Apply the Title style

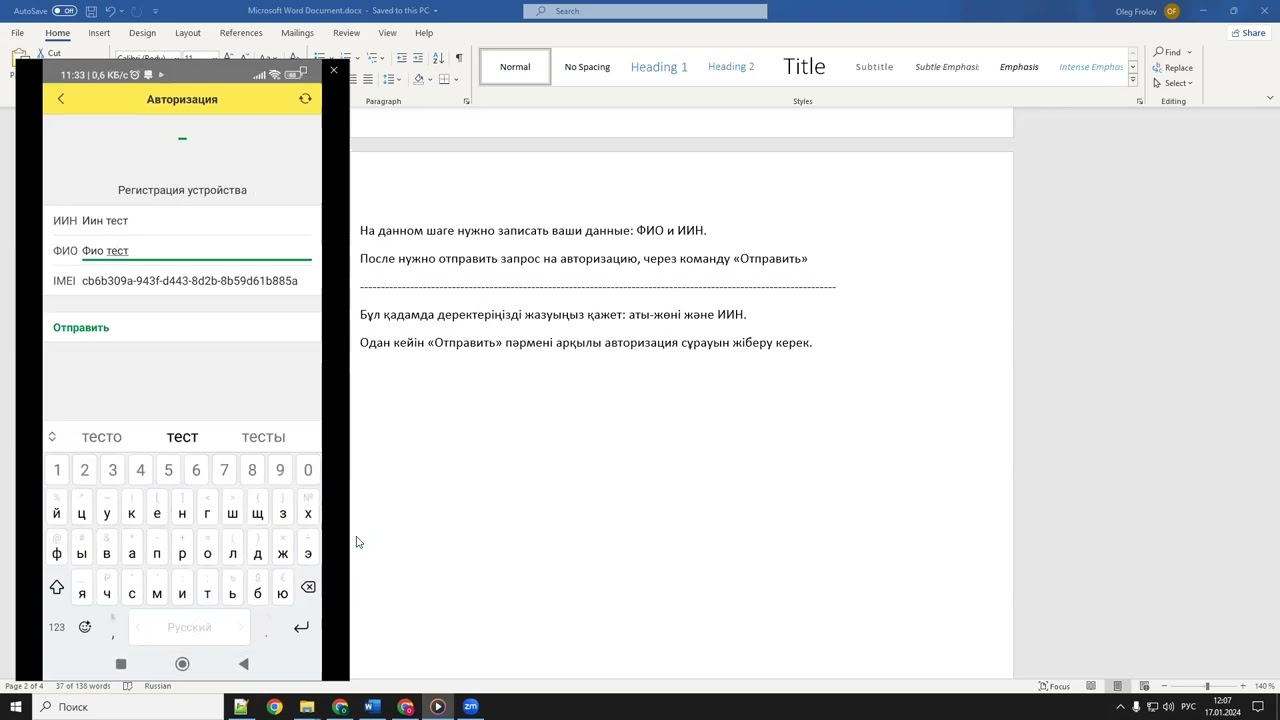(804, 67)
